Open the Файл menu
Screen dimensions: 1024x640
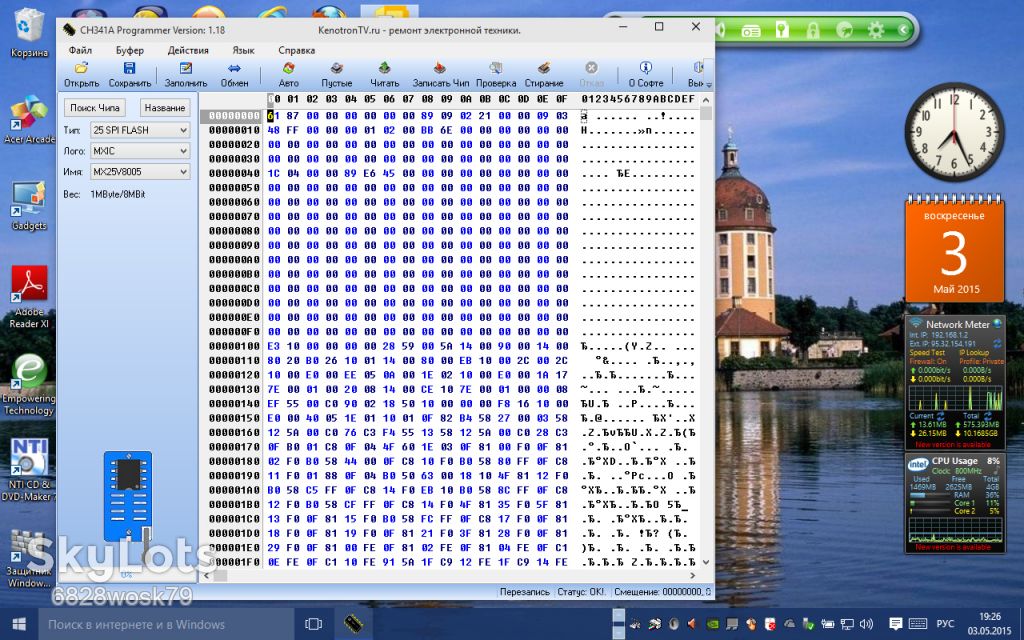80,50
